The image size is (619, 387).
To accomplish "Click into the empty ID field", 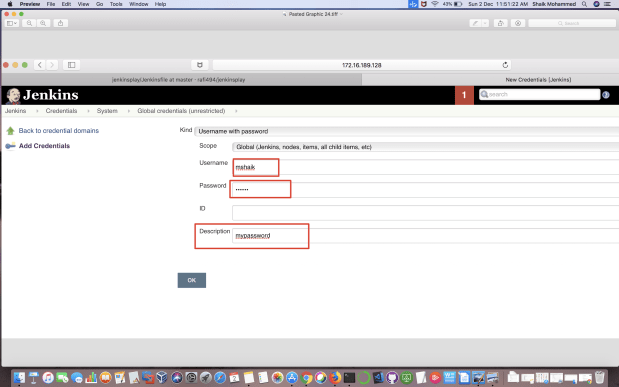I will tap(425, 213).
